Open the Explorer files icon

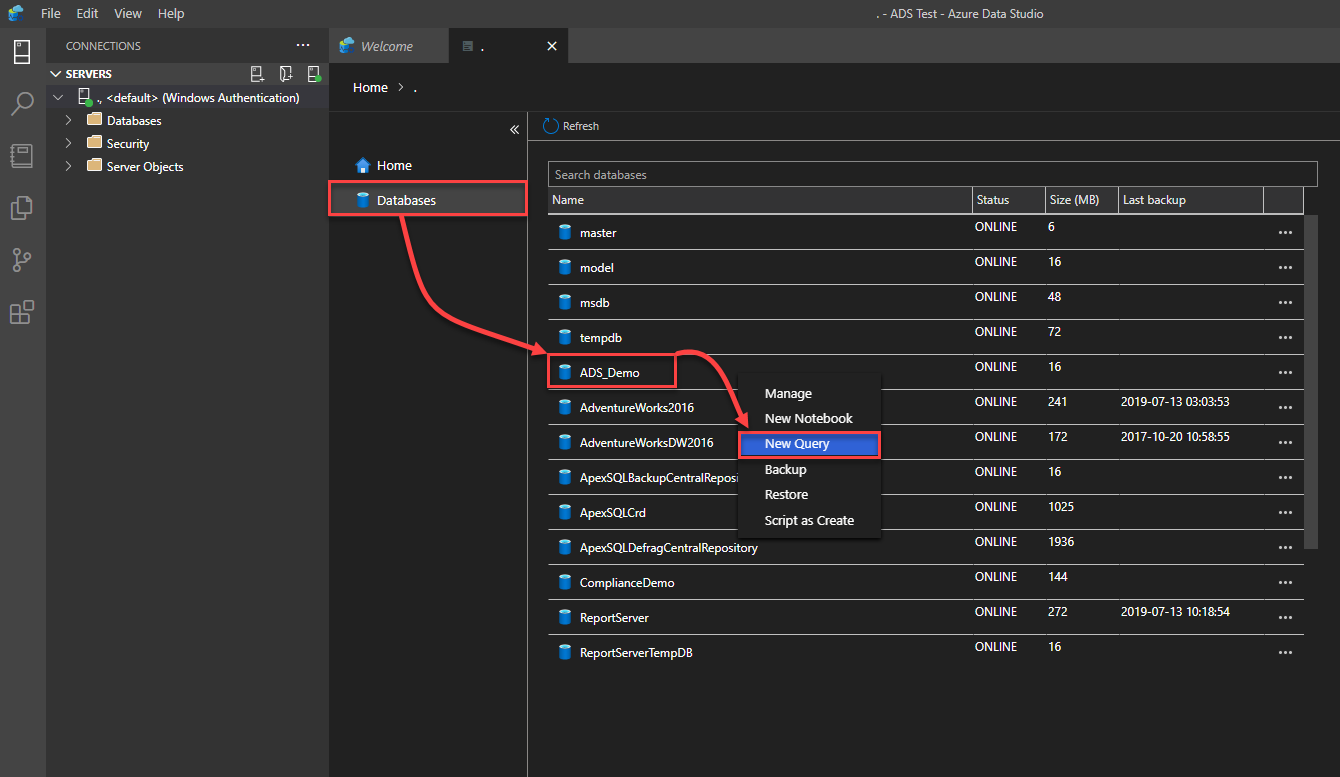point(22,208)
